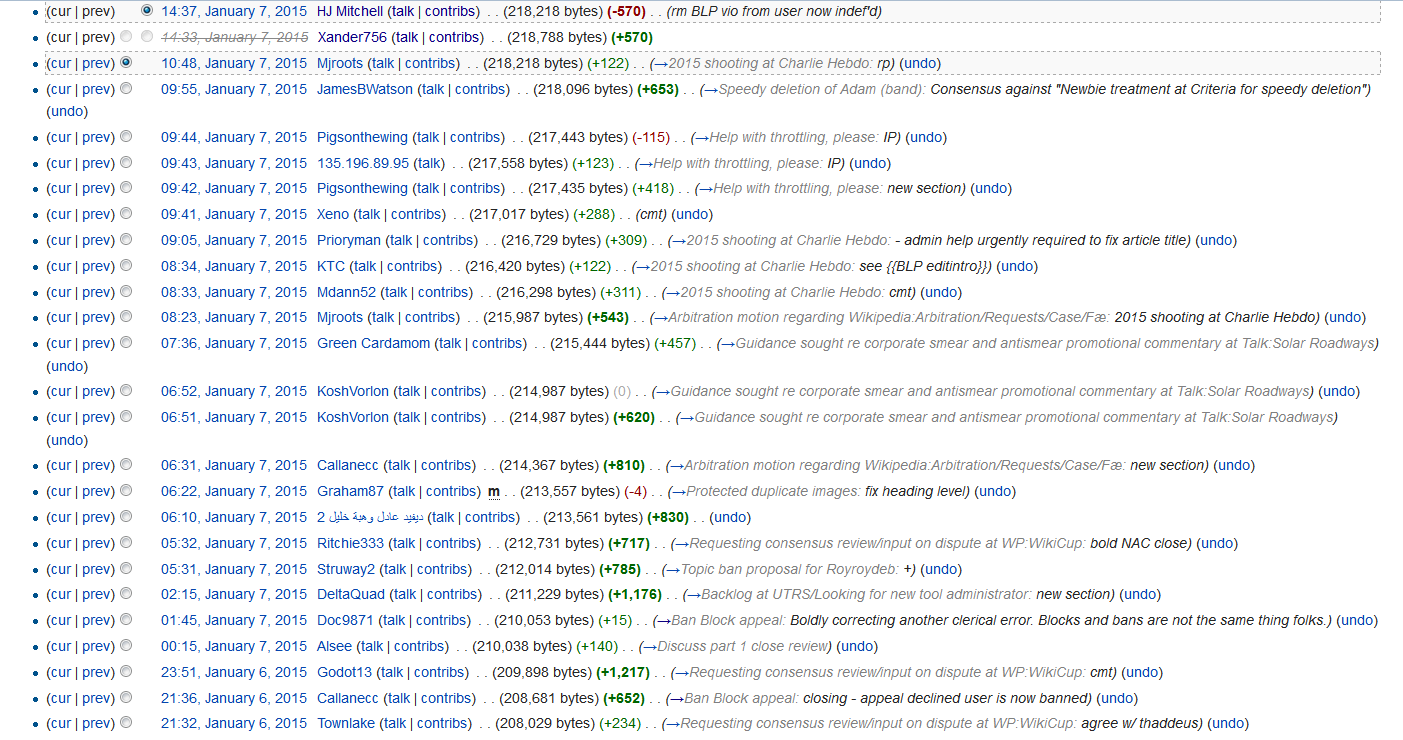Select the 07:36 Green Cardamom revision radio button
1403x740 pixels.
coord(126,342)
